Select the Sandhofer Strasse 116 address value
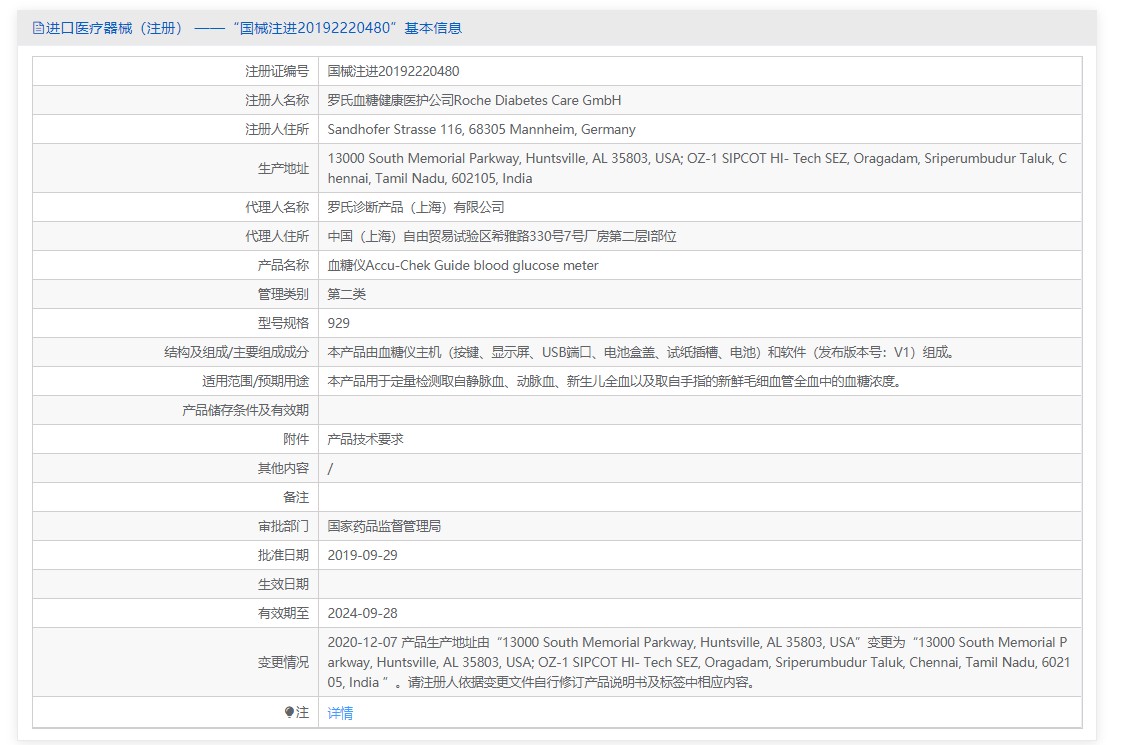This screenshot has width=1130, height=745. coord(481,129)
